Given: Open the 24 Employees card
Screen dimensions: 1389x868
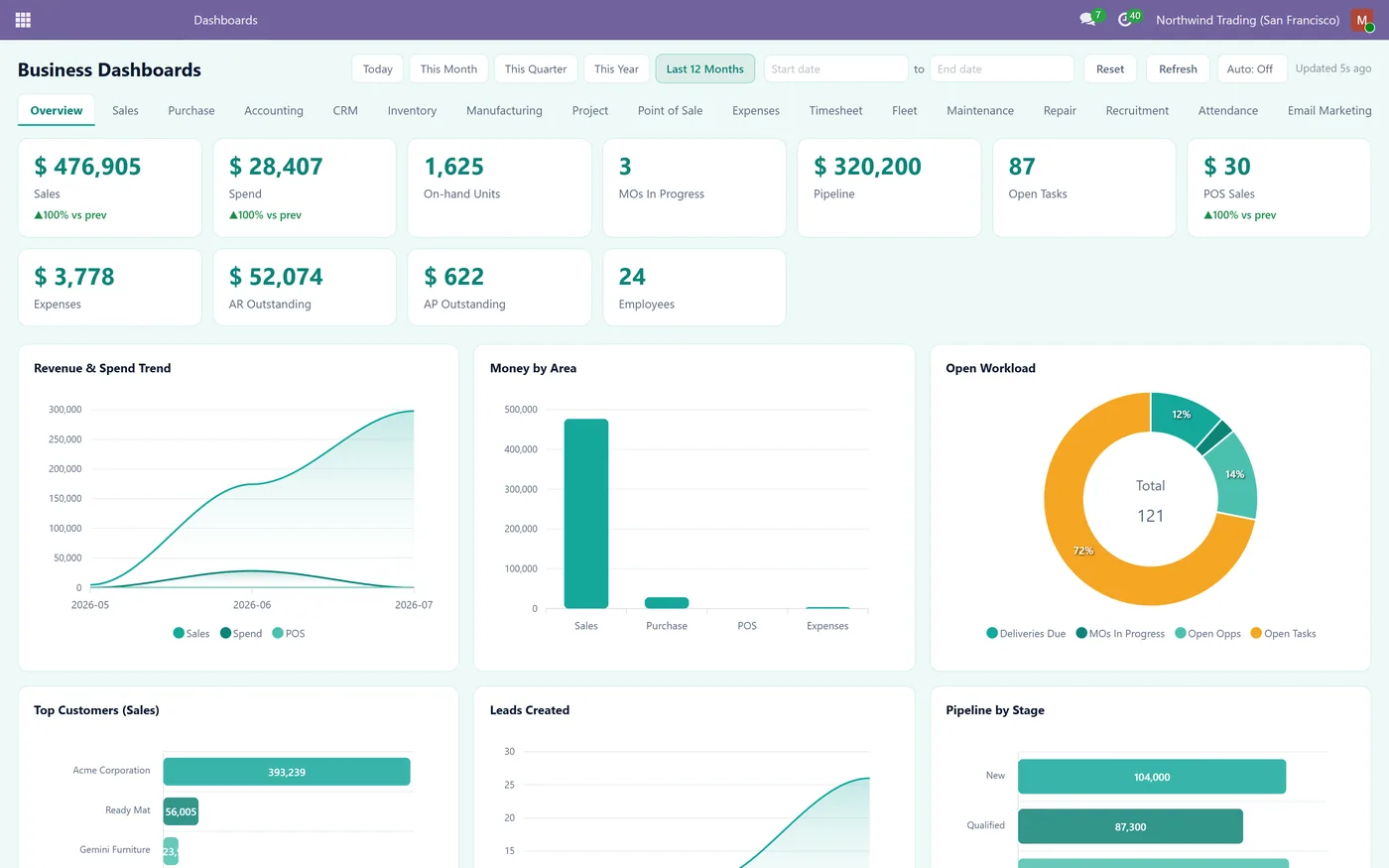Looking at the screenshot, I should point(694,288).
